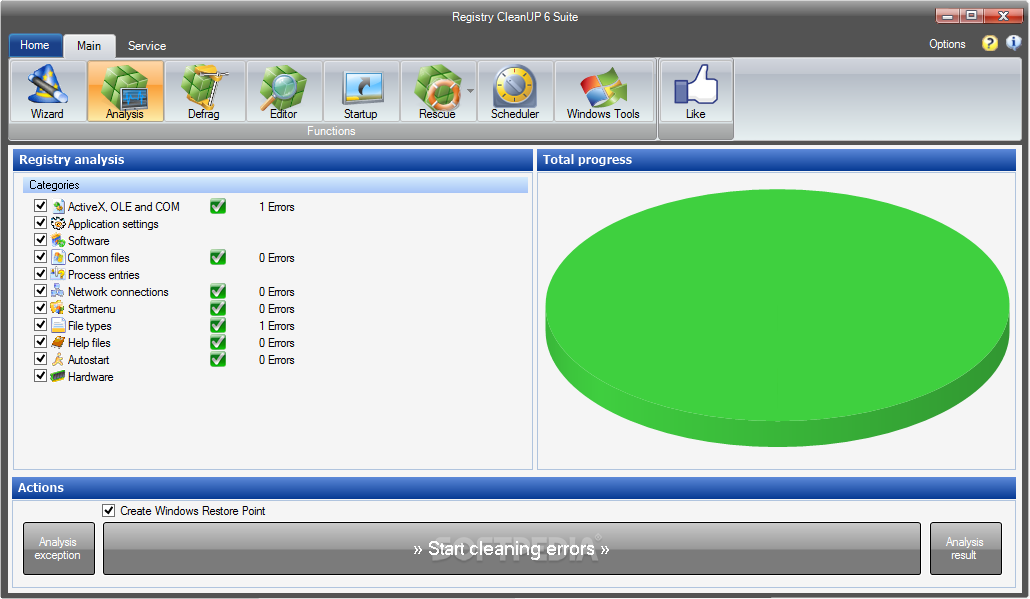Toggle the Hardware checkbox
This screenshot has height=599, width=1030.
(41, 376)
